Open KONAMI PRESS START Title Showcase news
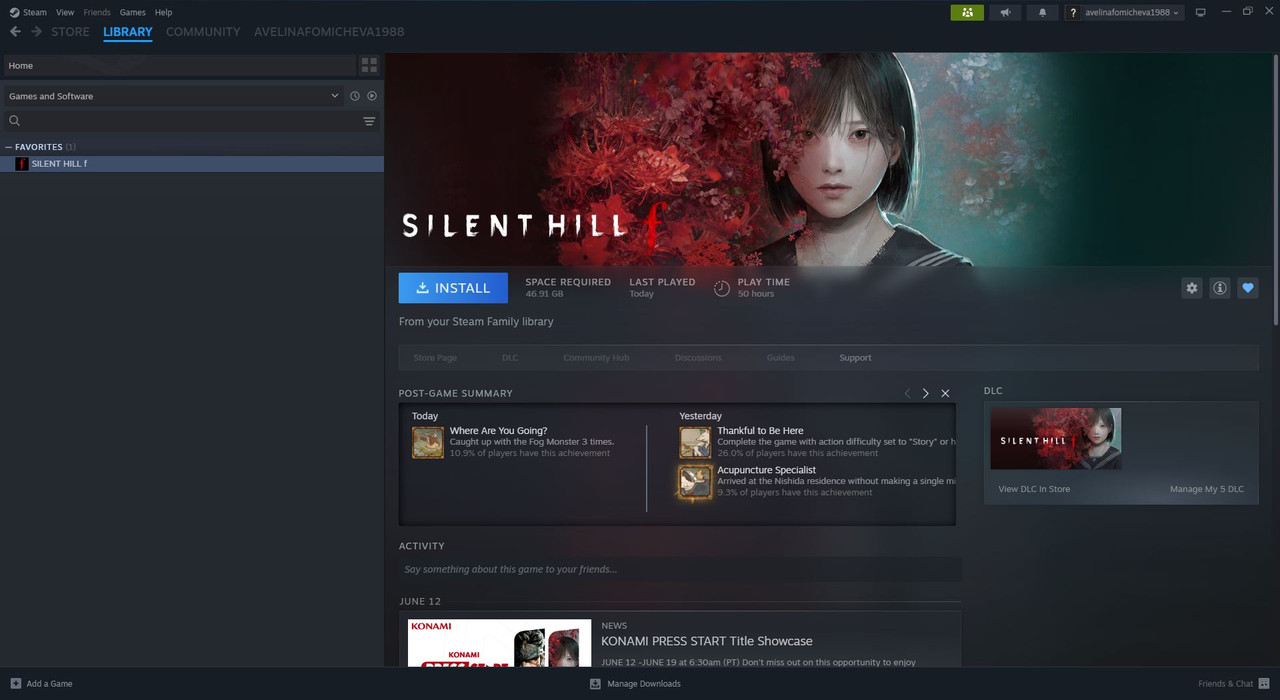Viewport: 1280px width, 700px height. pos(707,641)
